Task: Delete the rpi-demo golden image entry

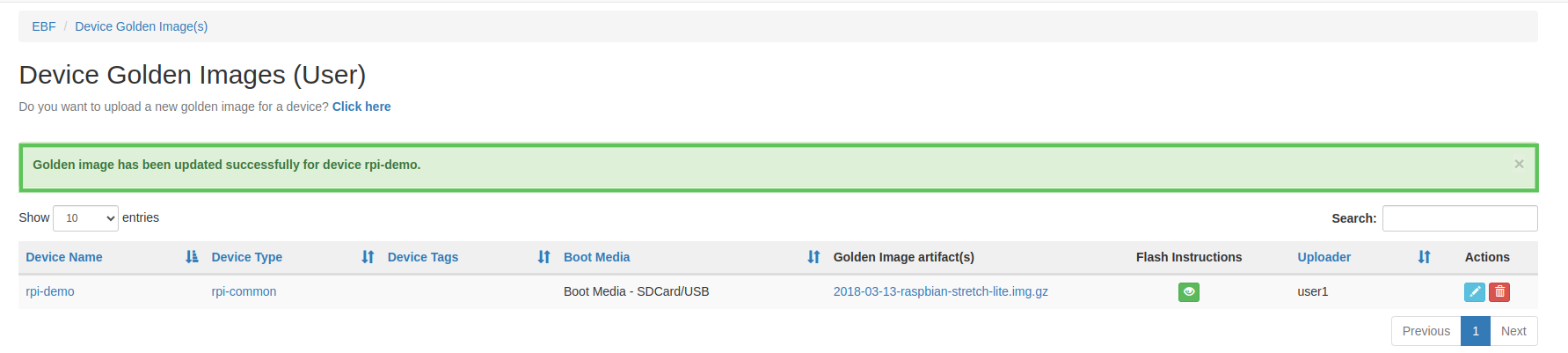Action: tap(1499, 291)
